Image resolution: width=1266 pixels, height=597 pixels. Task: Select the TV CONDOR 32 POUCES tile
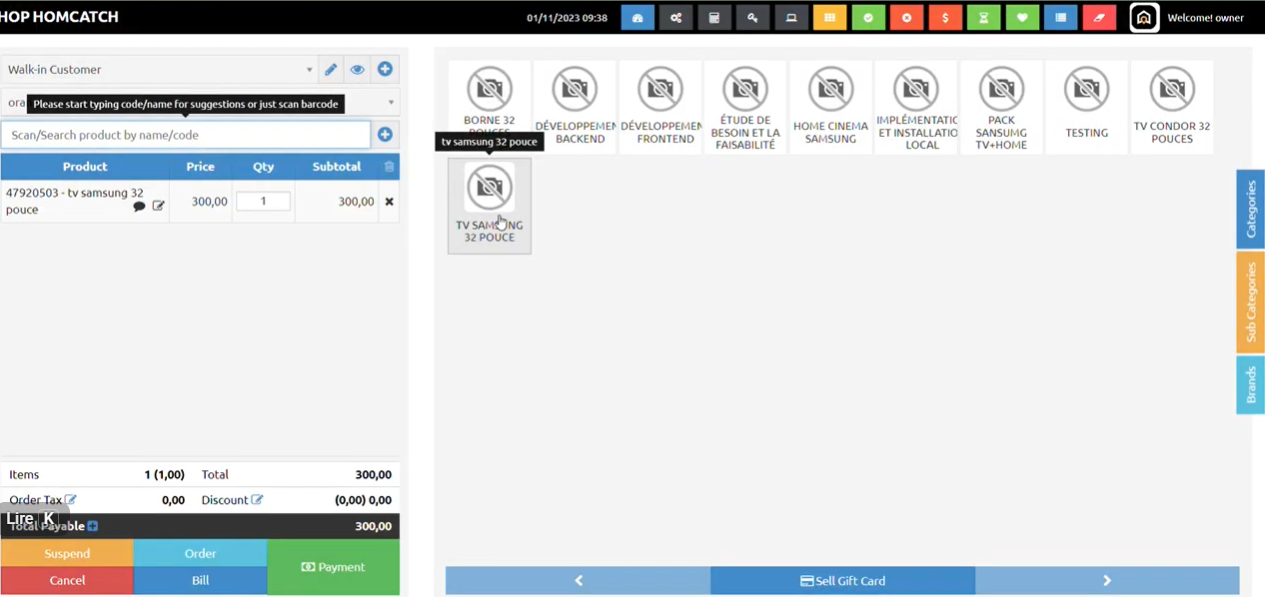[x=1172, y=107]
